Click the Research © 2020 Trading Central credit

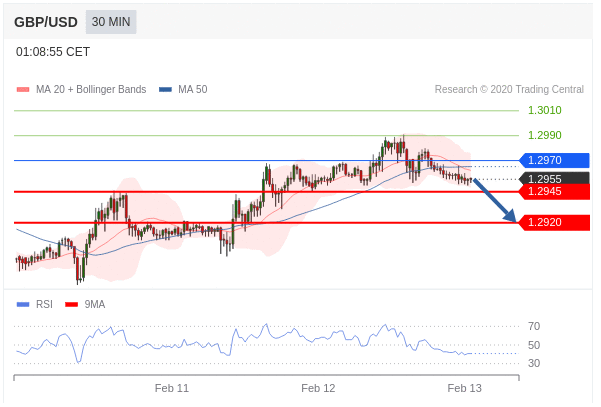click(x=509, y=90)
